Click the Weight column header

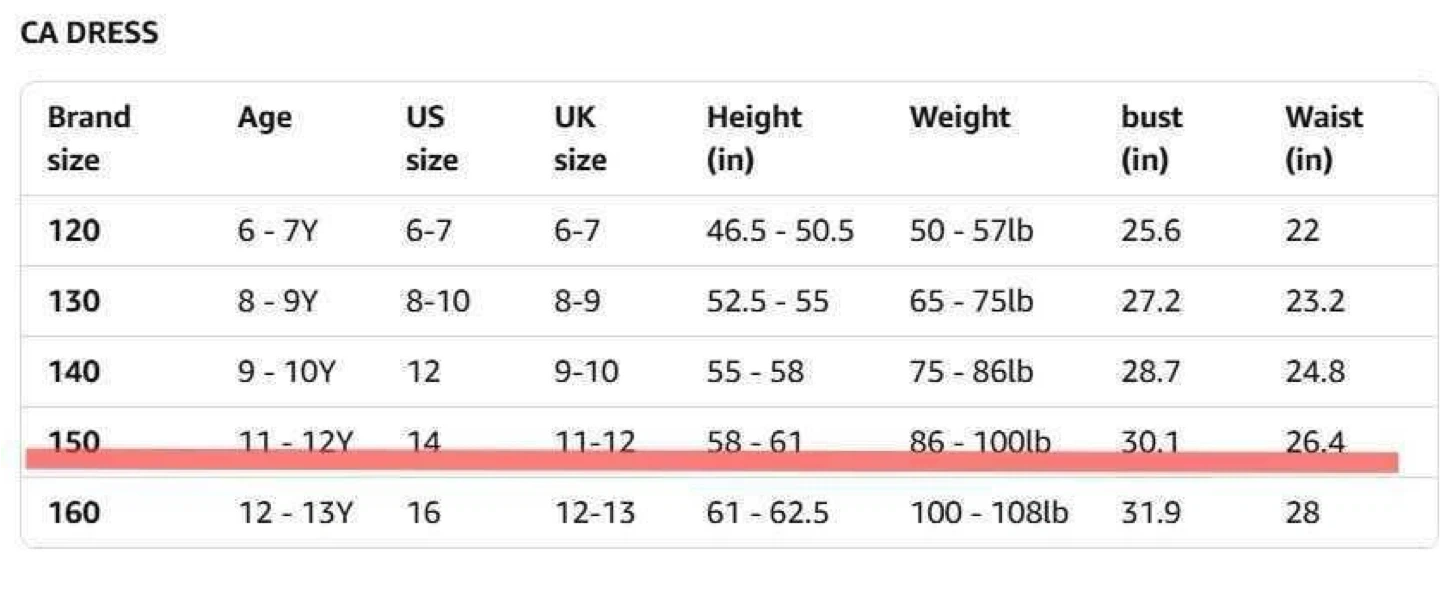[x=960, y=118]
